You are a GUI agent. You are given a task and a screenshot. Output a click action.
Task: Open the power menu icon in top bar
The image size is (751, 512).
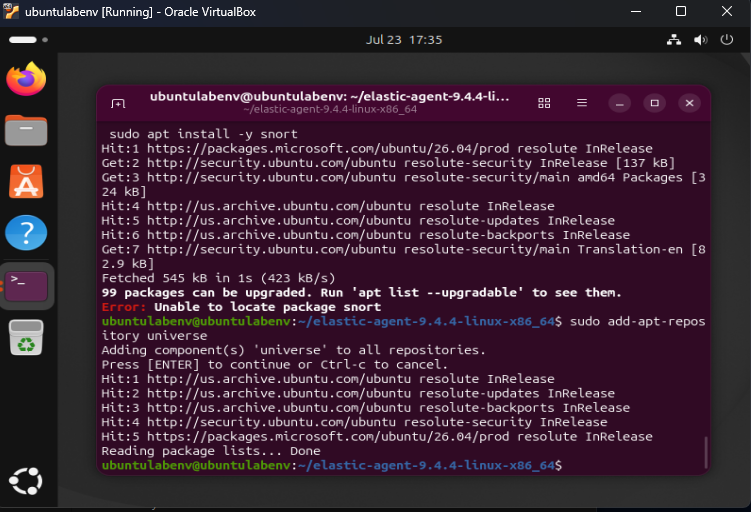click(x=727, y=40)
